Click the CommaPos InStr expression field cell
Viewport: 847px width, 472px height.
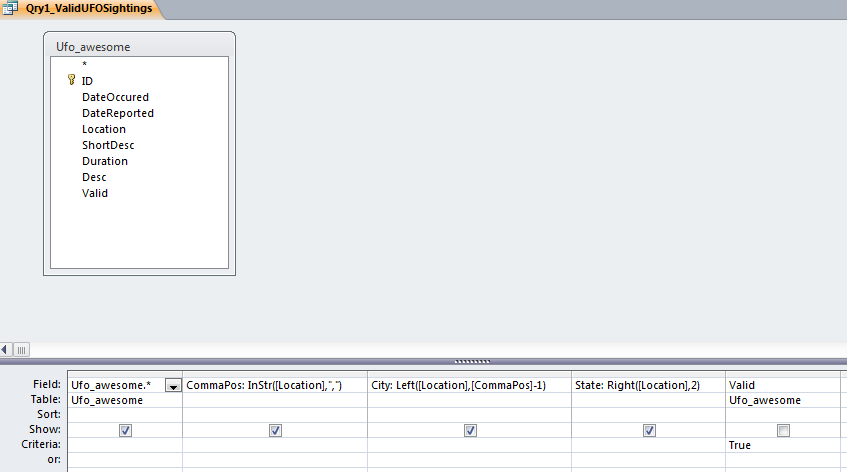click(x=275, y=385)
